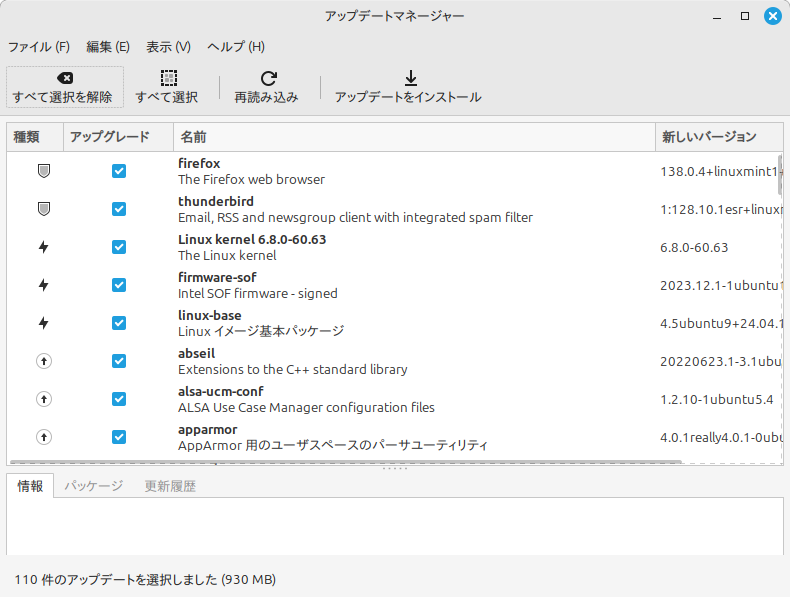790x597 pixels.
Task: Select the thunderbird package name
Action: point(216,202)
